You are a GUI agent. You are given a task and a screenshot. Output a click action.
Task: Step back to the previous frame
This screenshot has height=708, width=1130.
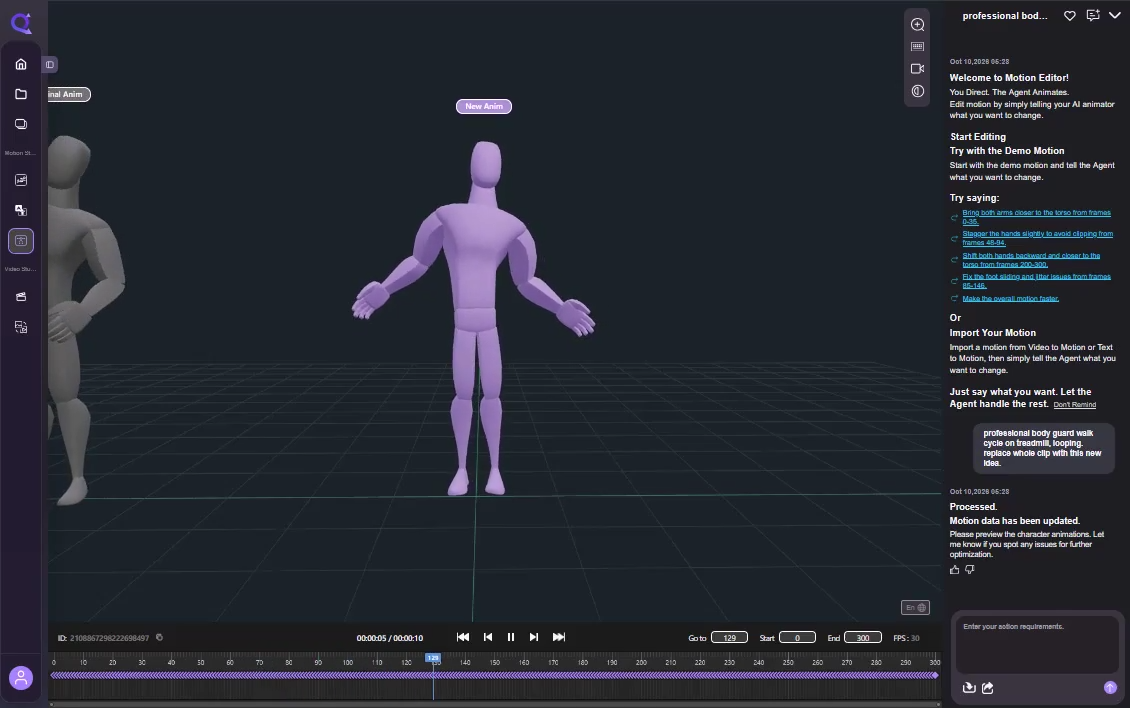pyautogui.click(x=488, y=637)
